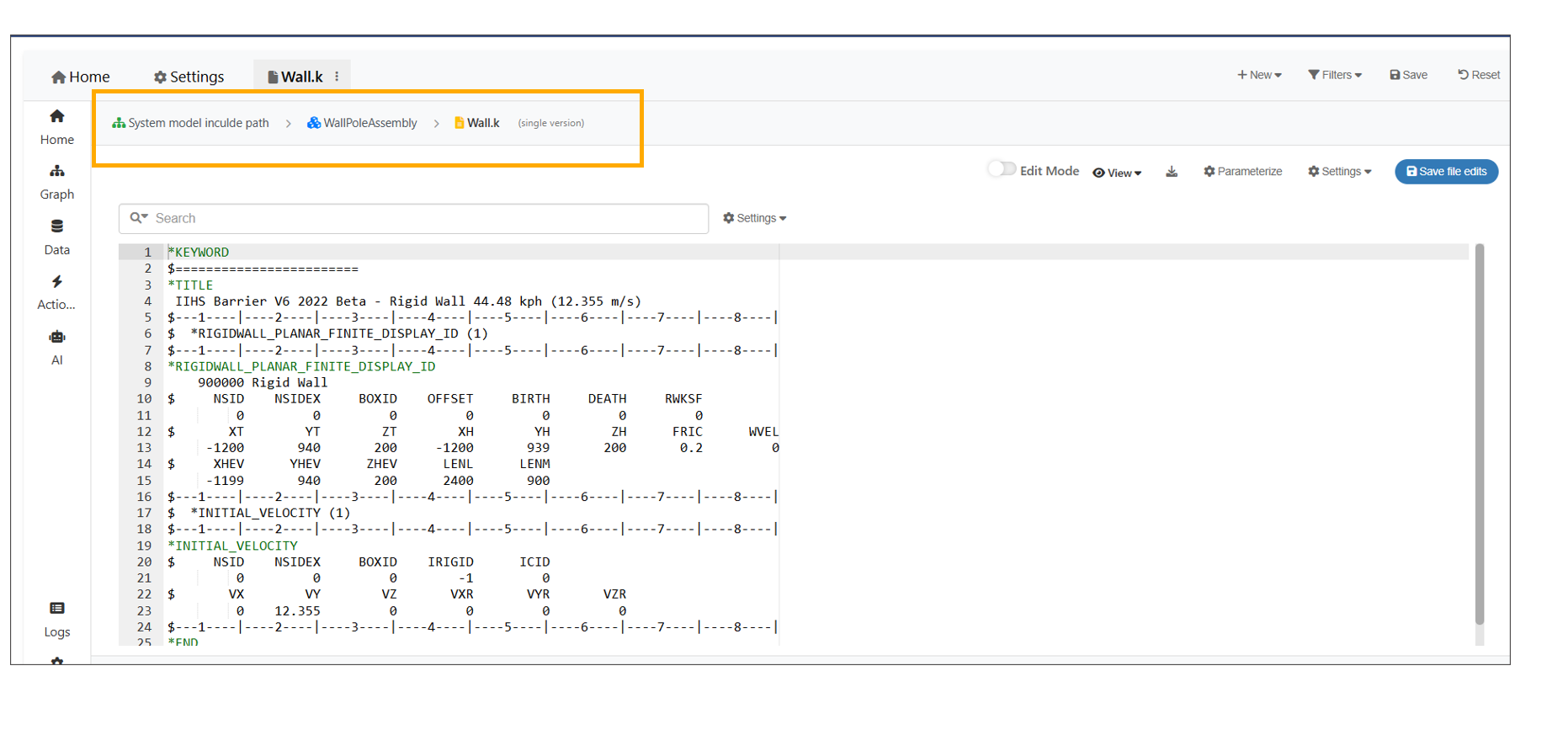Click the Parameterize button
The height and width of the screenshot is (735, 1568).
click(x=1242, y=172)
